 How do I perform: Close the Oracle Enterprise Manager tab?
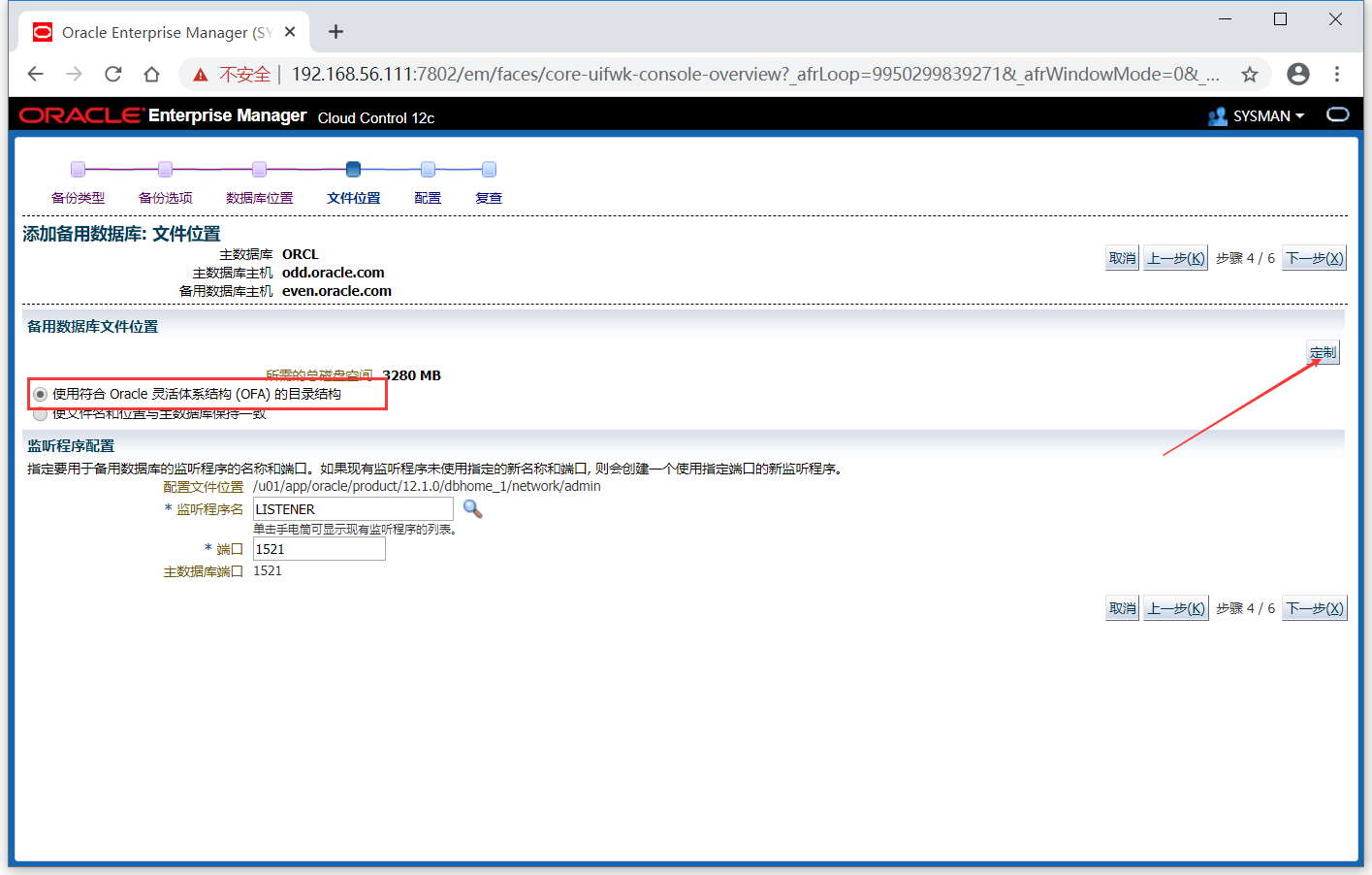click(290, 32)
